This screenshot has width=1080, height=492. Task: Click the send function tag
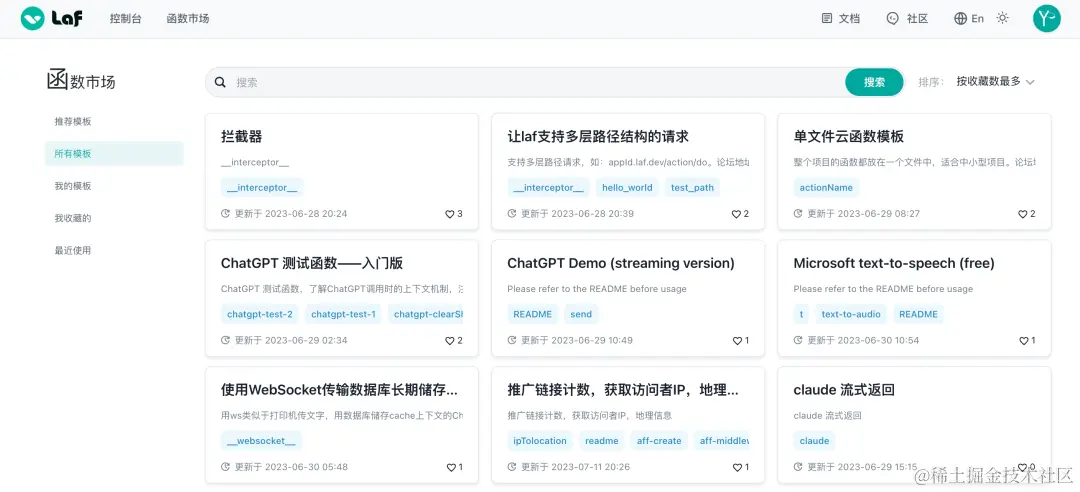[x=581, y=314]
